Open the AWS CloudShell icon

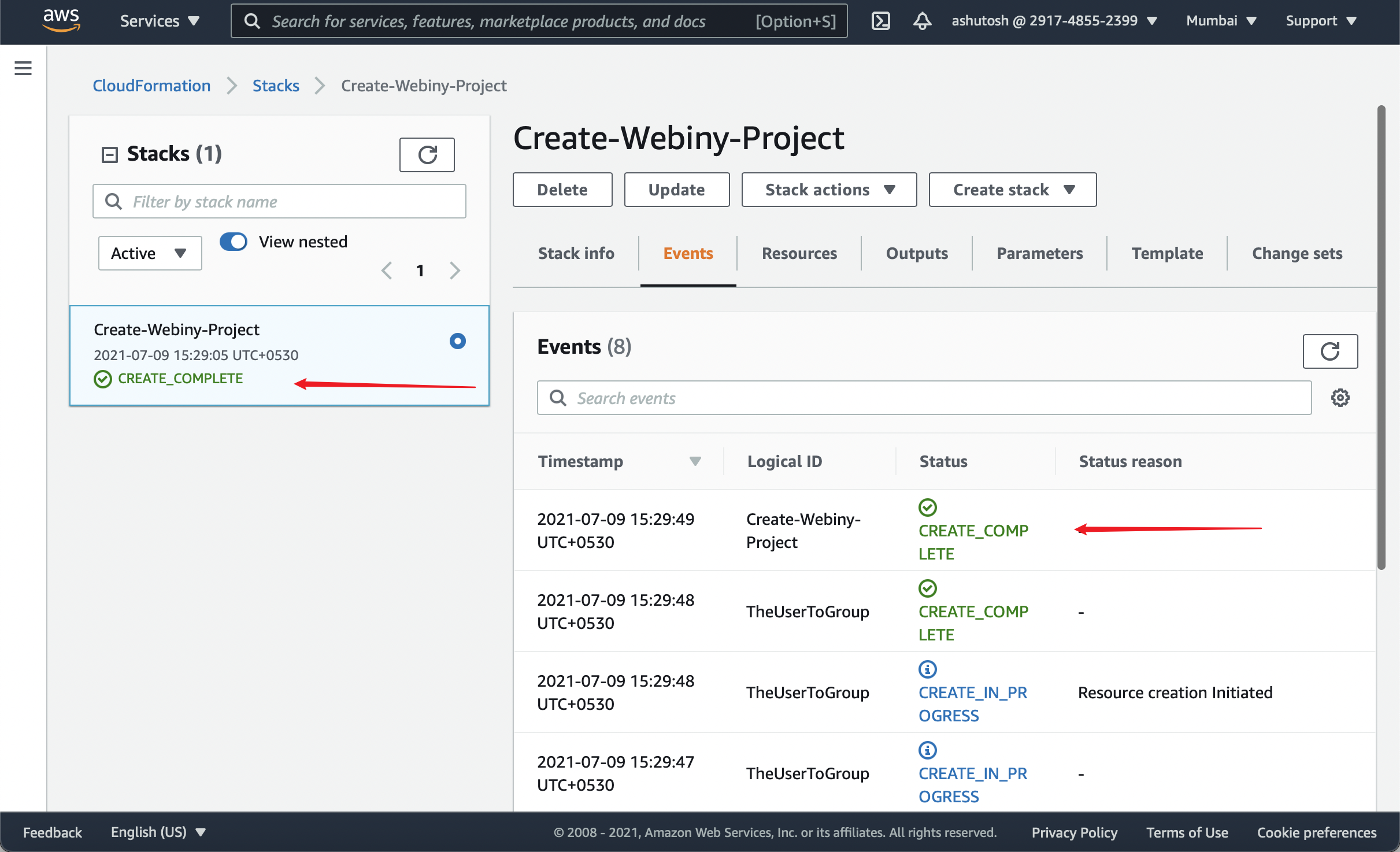pyautogui.click(x=880, y=21)
